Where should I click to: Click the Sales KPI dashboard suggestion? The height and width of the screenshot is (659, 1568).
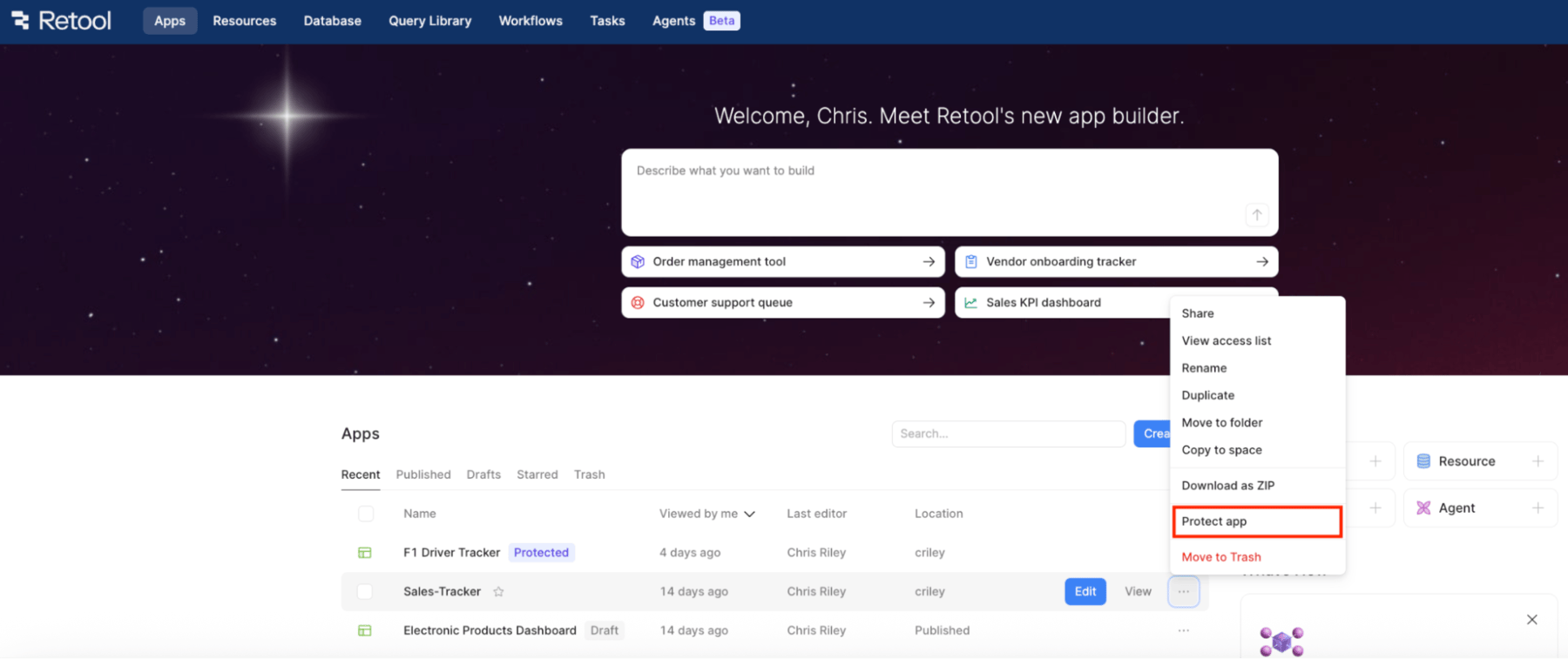click(x=1062, y=302)
